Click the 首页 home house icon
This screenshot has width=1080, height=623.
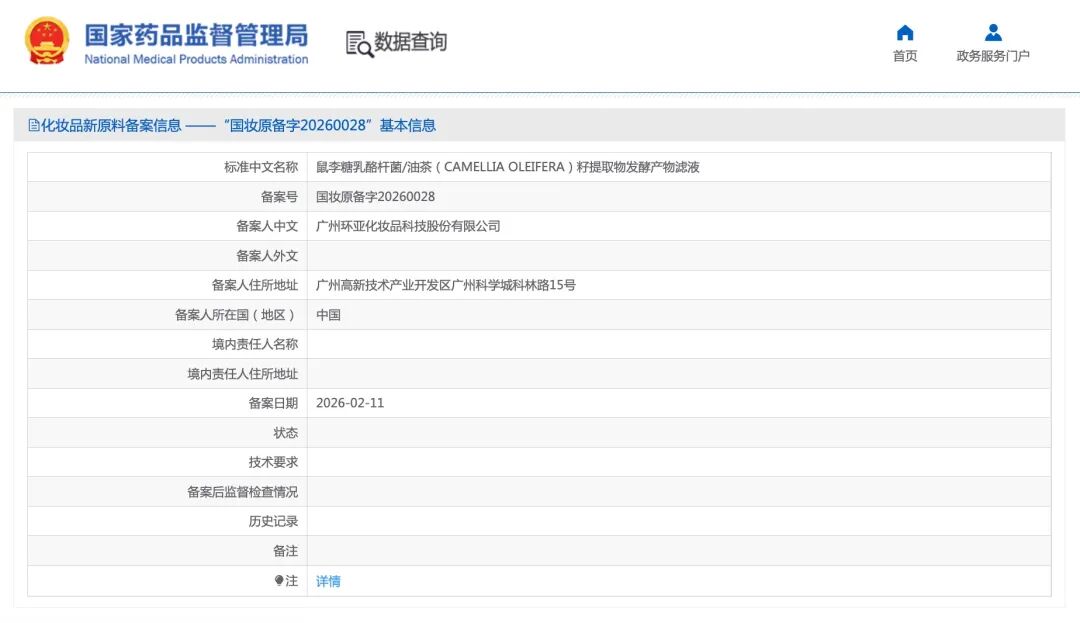point(904,32)
